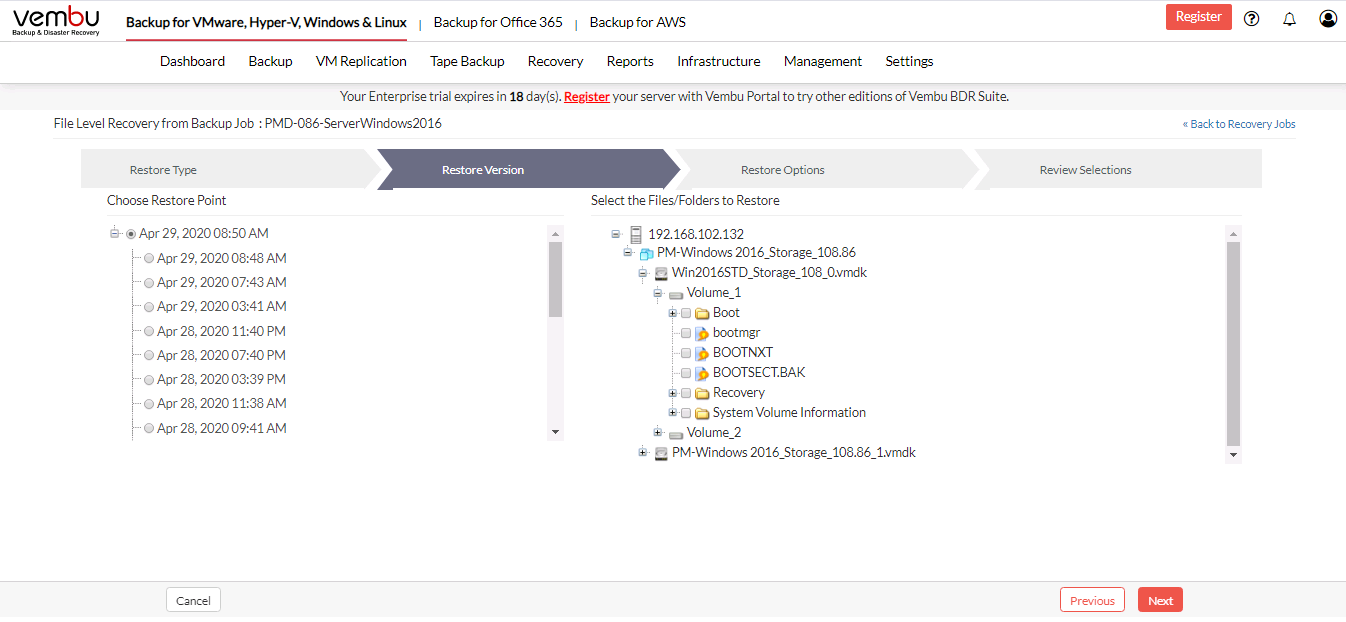
Task: Click the server icon beside 192.168.102.132
Action: pyautogui.click(x=636, y=234)
